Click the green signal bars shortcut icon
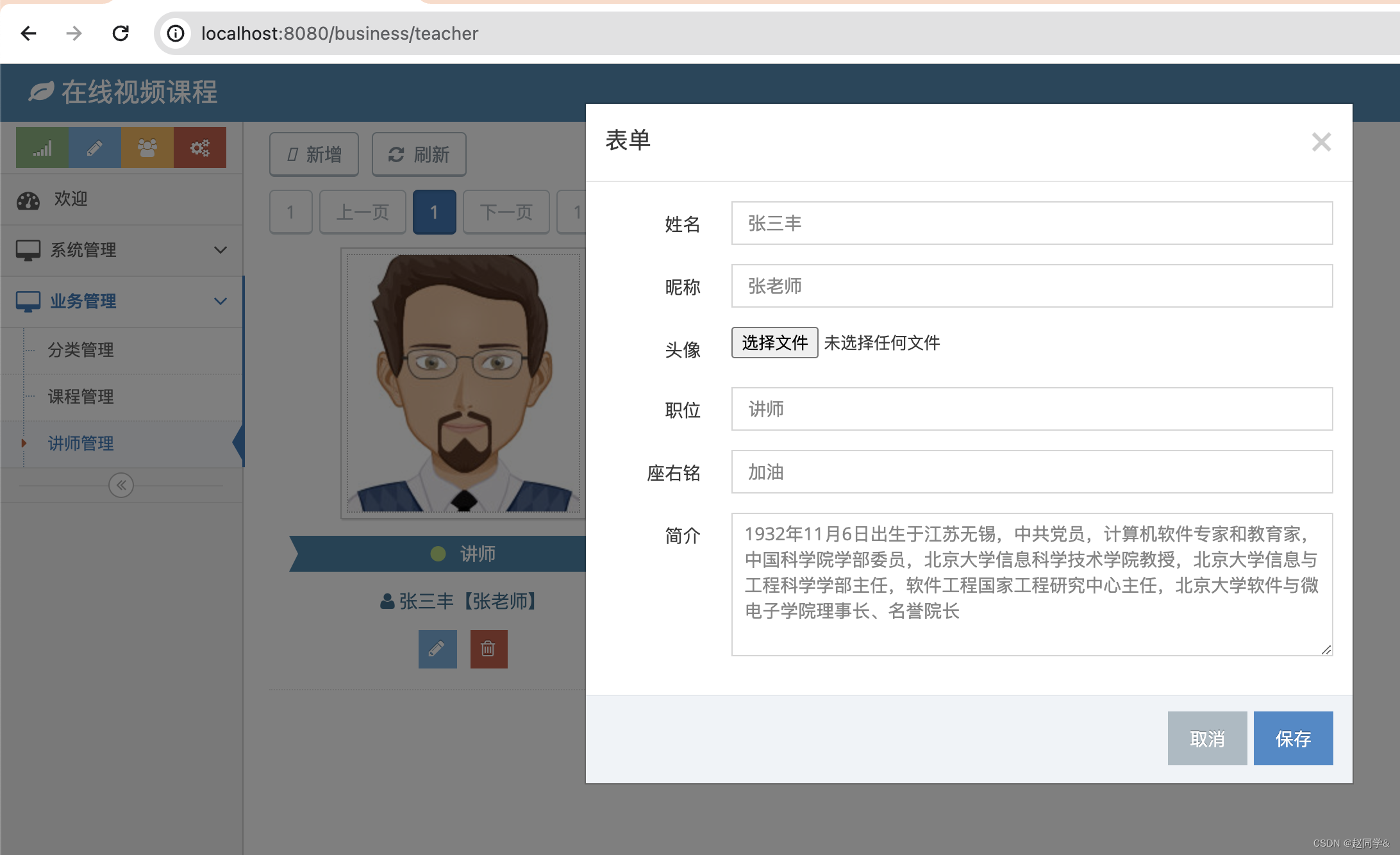Viewport: 1400px width, 855px height. click(x=42, y=148)
